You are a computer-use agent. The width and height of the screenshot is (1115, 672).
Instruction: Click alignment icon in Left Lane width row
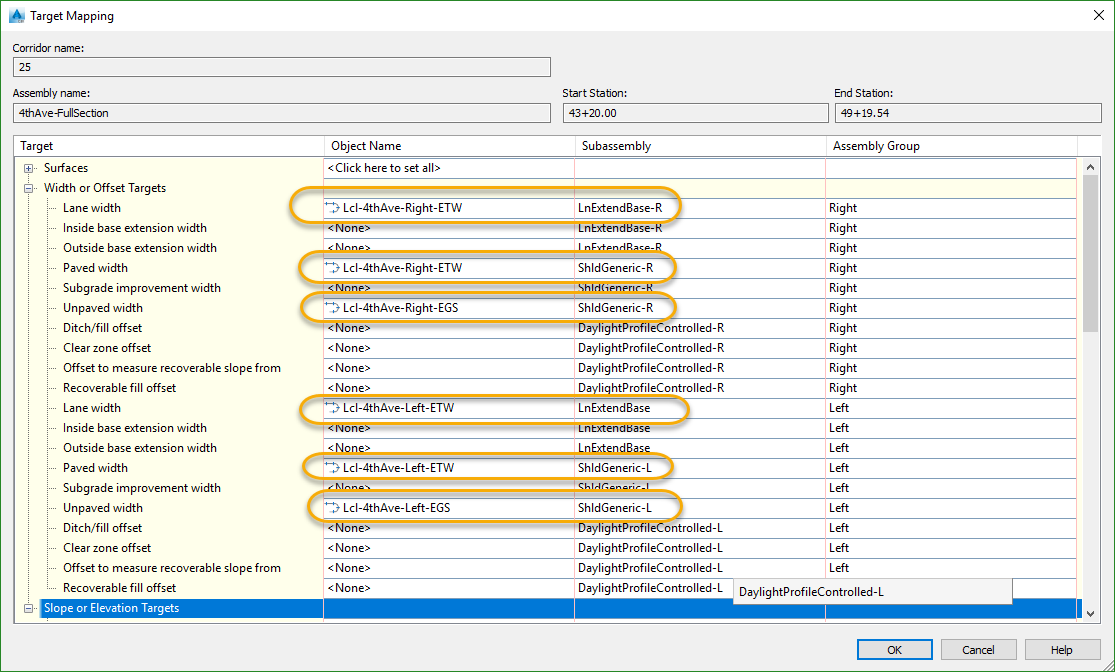tap(333, 408)
